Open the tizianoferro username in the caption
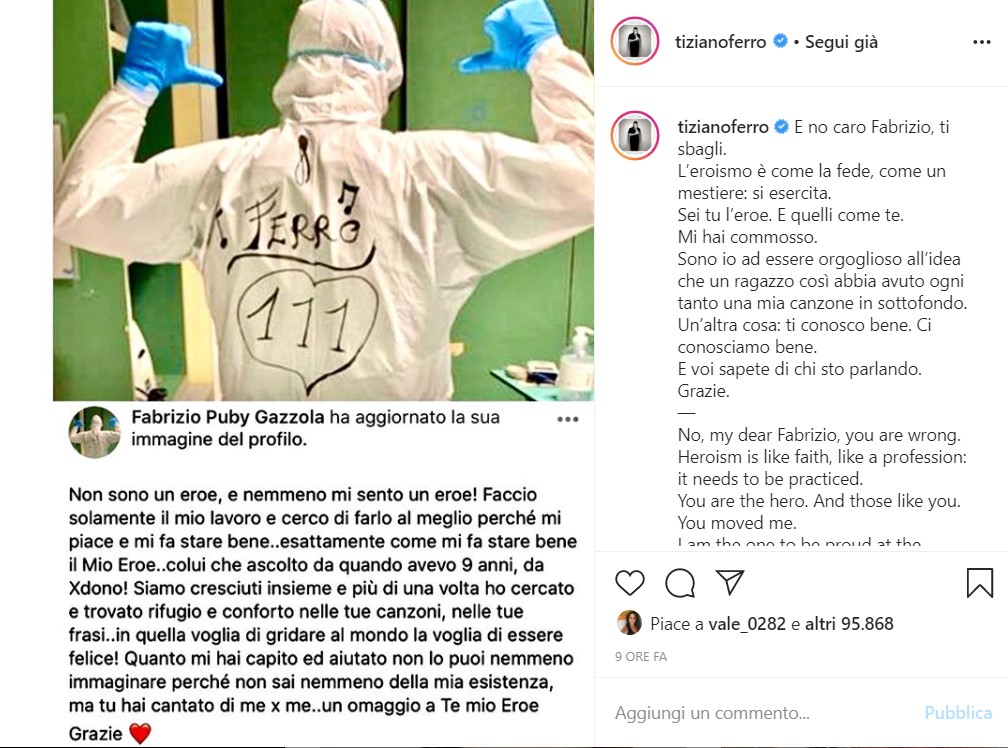1008x748 pixels. pyautogui.click(x=723, y=127)
